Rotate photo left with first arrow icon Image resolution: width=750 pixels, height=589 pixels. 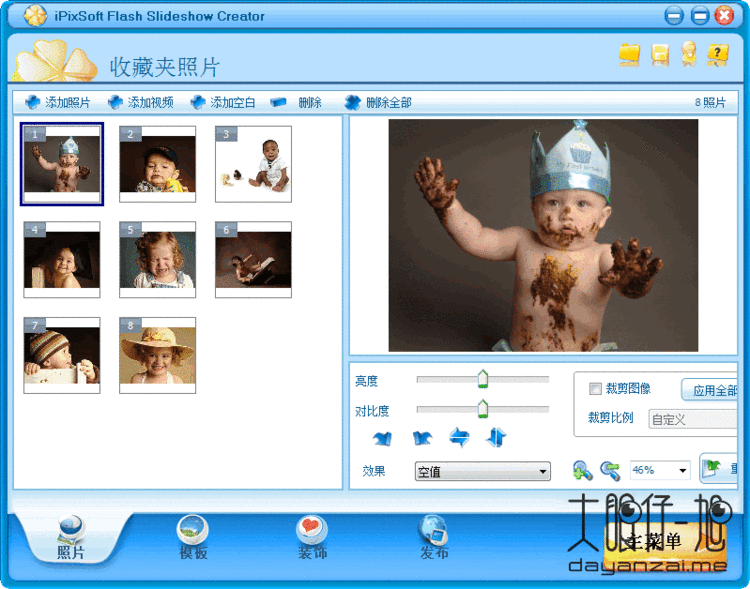[x=382, y=438]
